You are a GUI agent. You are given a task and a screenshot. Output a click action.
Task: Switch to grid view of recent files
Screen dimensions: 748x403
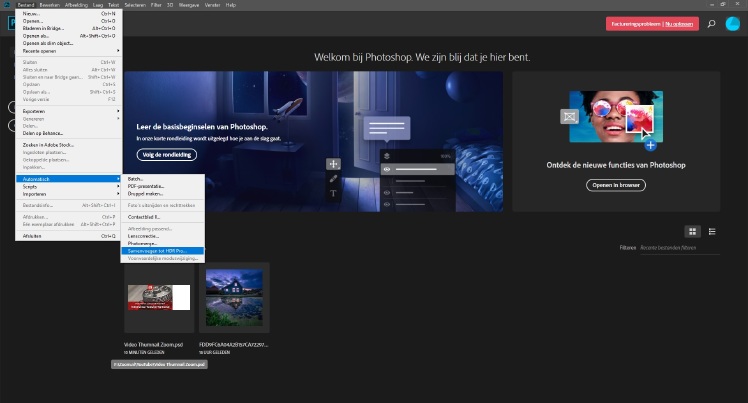pos(692,232)
